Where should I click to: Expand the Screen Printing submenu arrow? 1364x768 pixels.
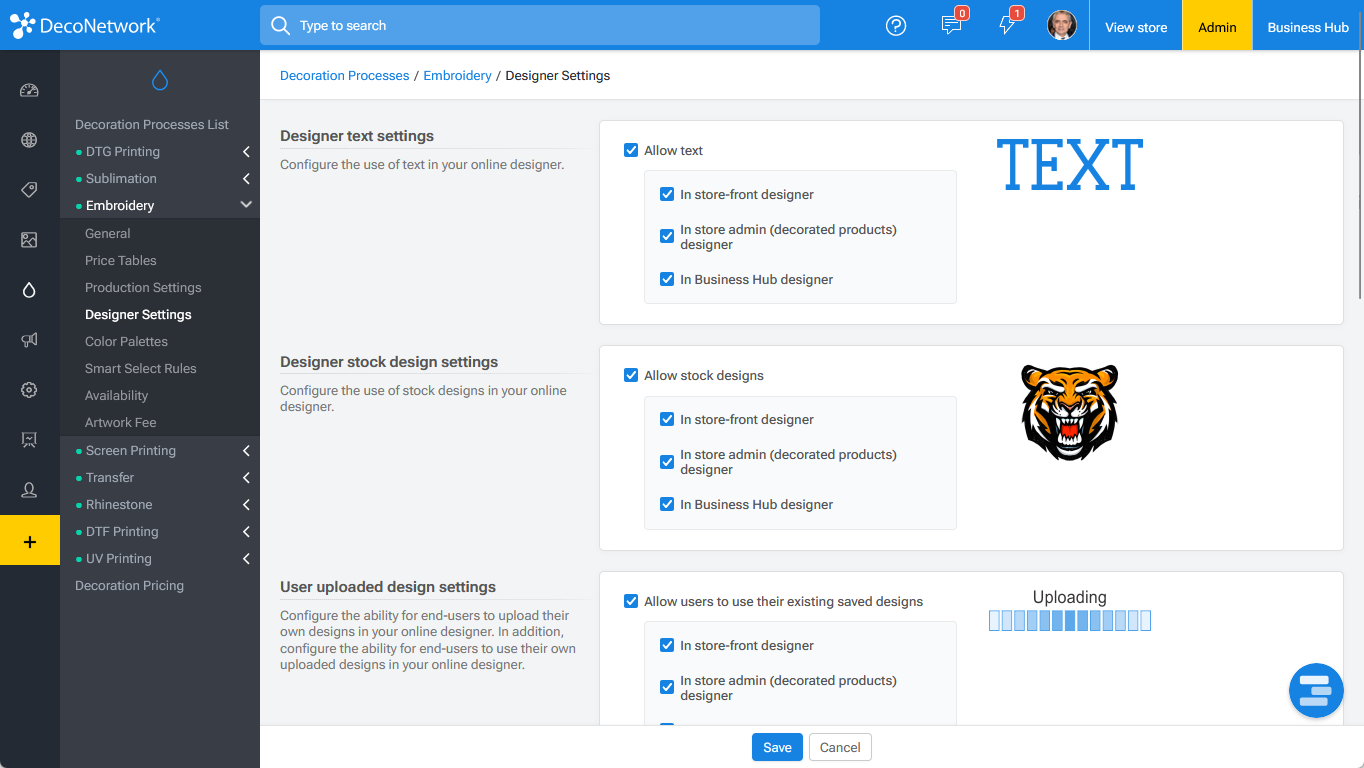click(x=246, y=451)
